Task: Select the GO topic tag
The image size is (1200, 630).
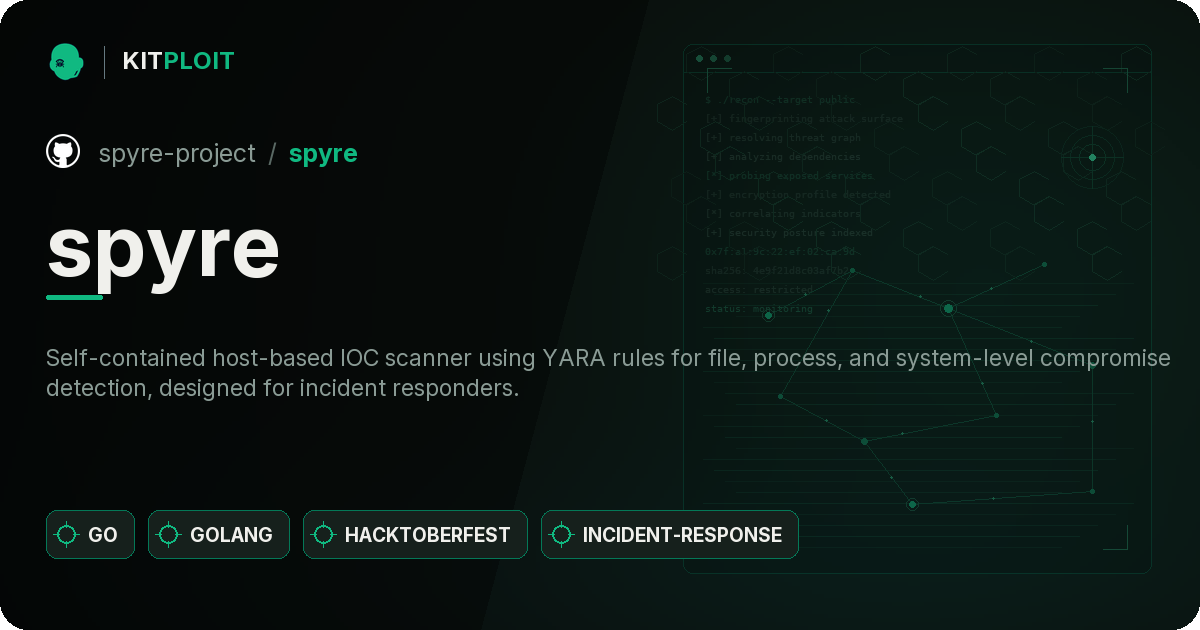Action: click(x=90, y=535)
